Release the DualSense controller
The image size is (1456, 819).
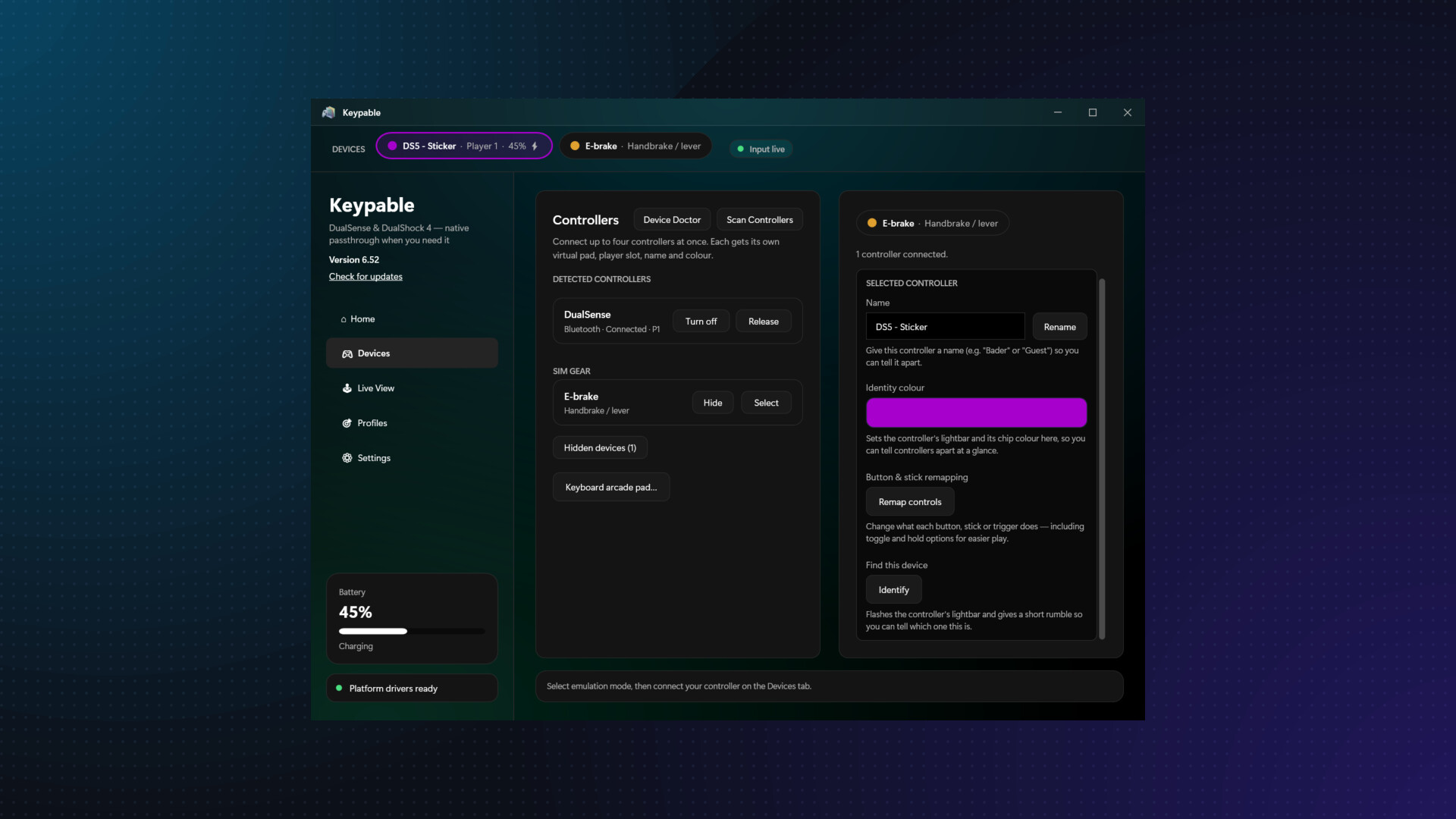pos(763,322)
